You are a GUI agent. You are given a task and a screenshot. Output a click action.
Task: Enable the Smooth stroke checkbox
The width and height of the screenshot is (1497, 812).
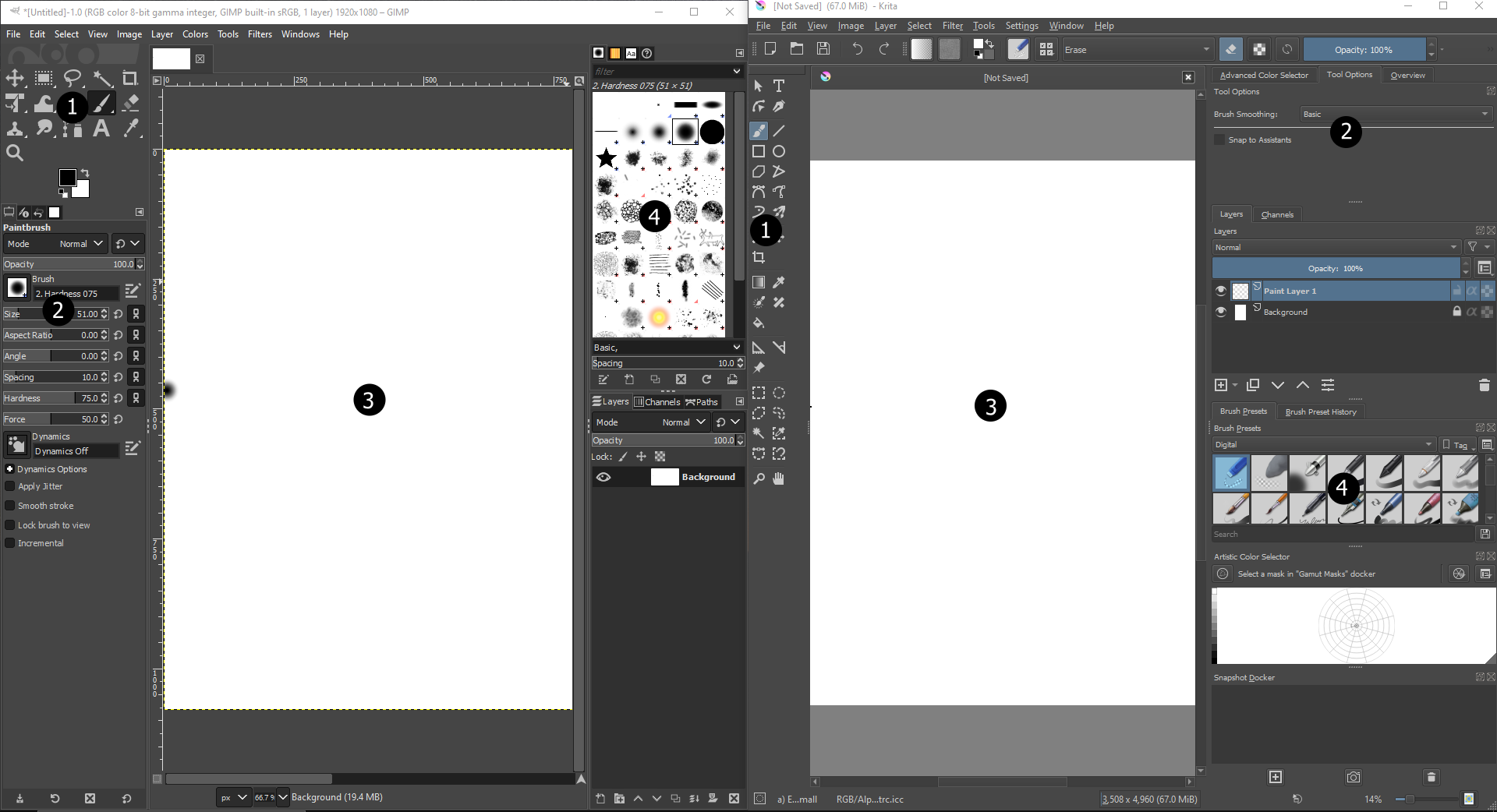10,506
